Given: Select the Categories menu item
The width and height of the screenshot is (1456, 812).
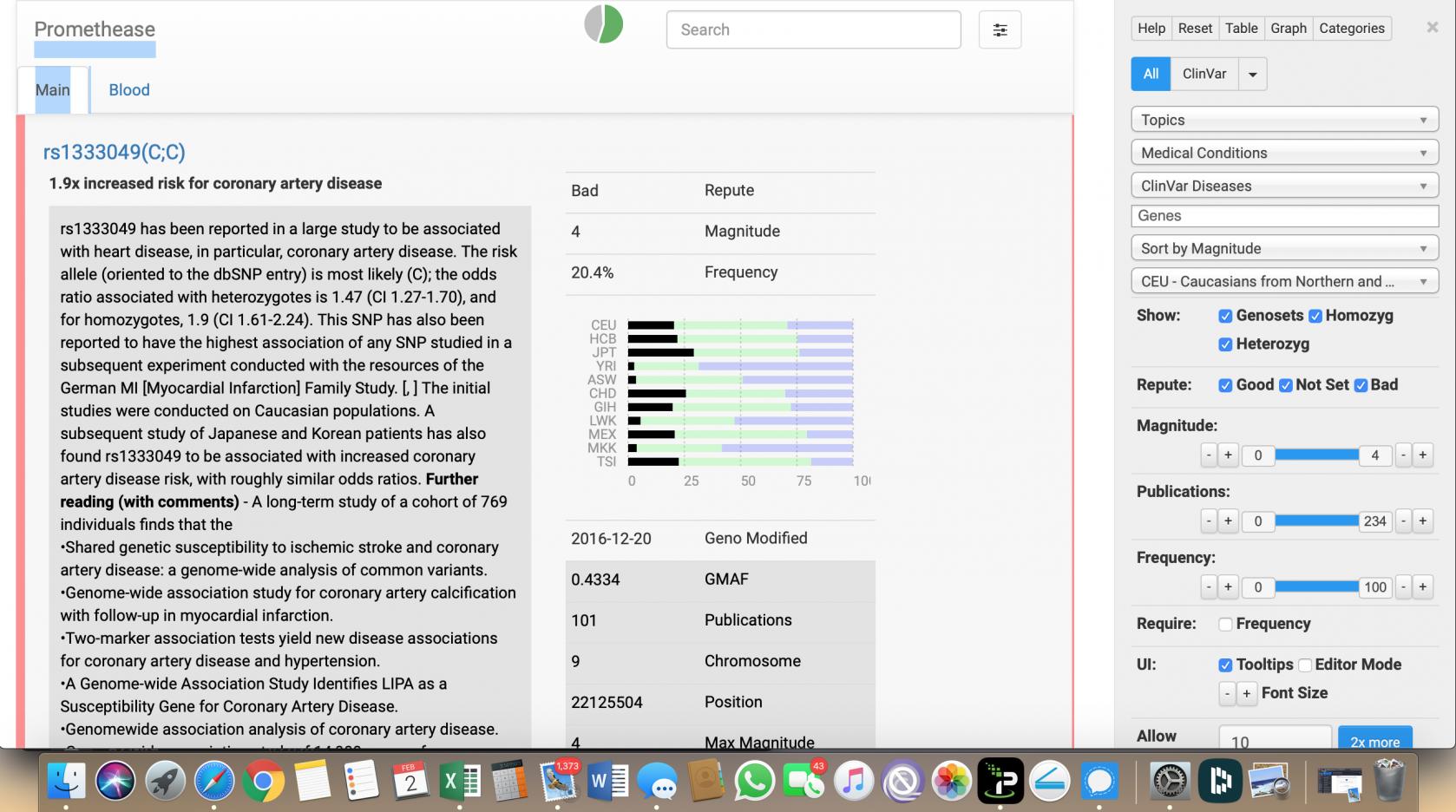Looking at the screenshot, I should click(1351, 29).
